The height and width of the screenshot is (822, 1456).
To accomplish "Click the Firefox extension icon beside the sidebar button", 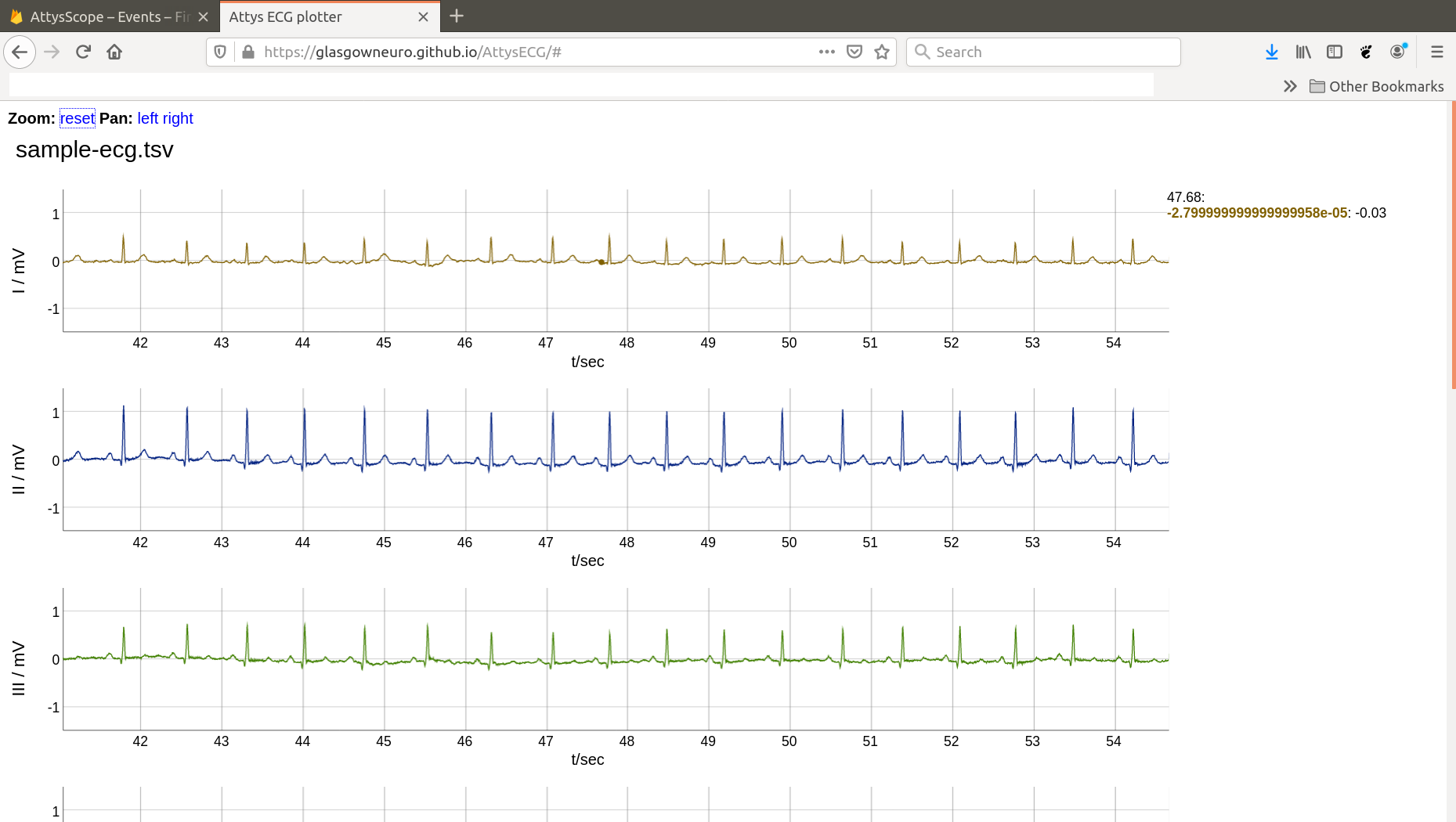I will pos(1367,52).
